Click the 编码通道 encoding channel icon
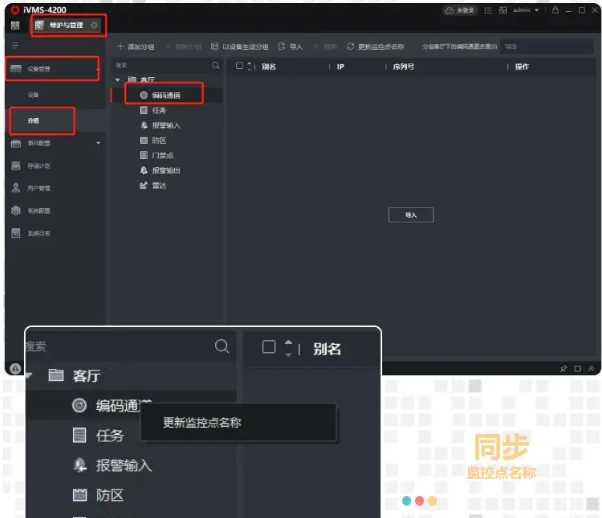 tap(144, 95)
